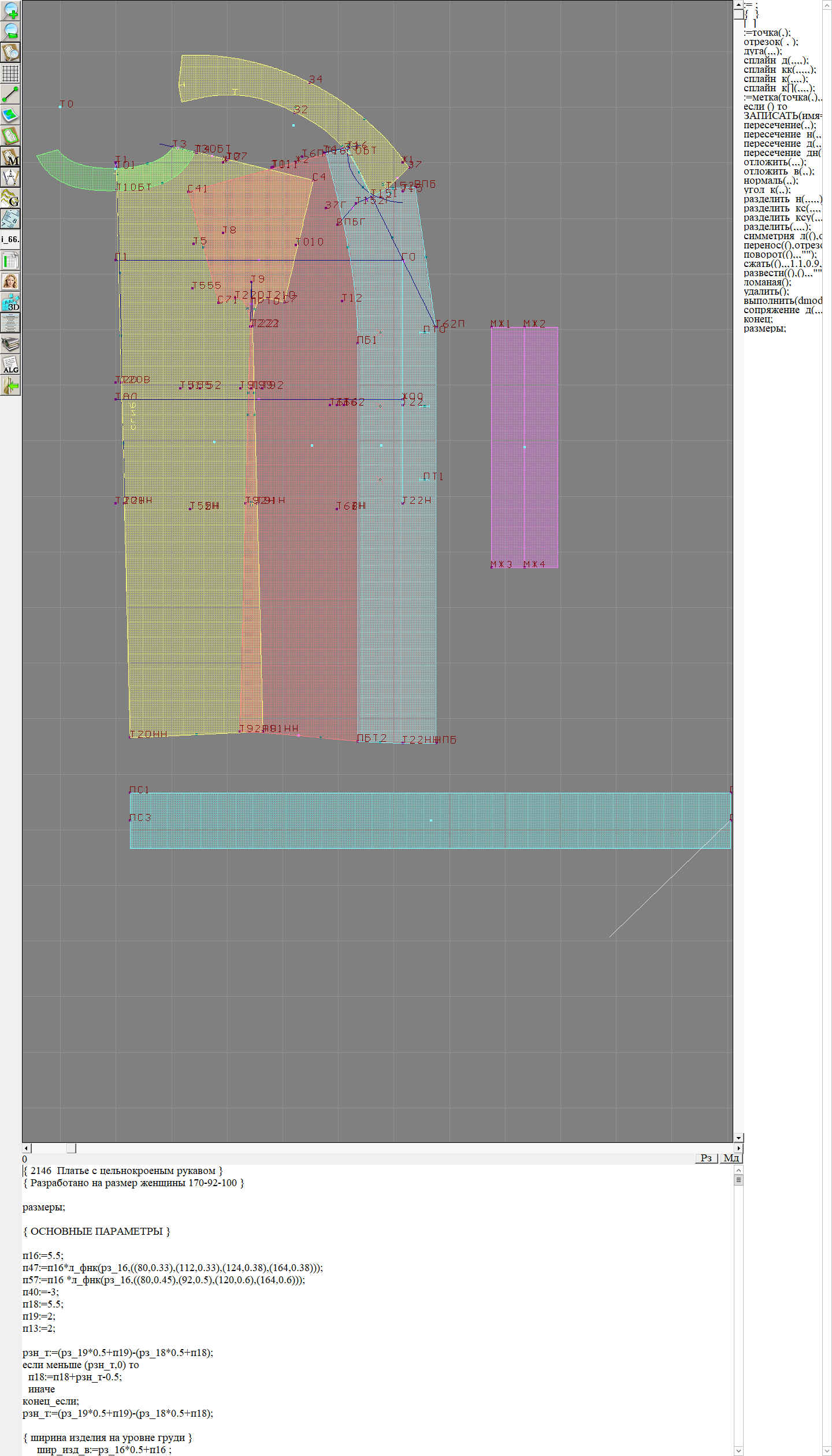The height and width of the screenshot is (1456, 832).
Task: Click the green table spreadsheet icon
Action: tap(10, 261)
